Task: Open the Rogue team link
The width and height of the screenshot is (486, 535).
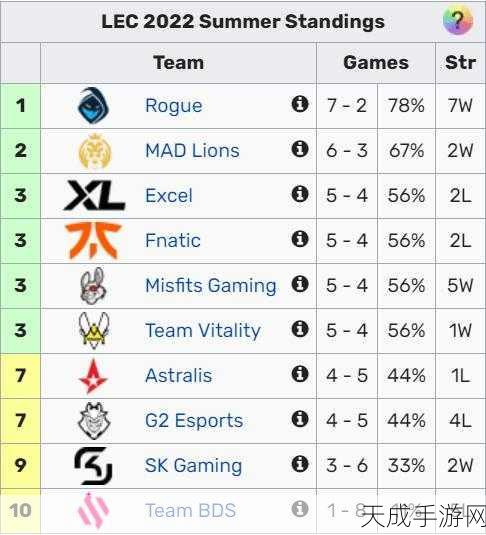Action: [x=174, y=105]
